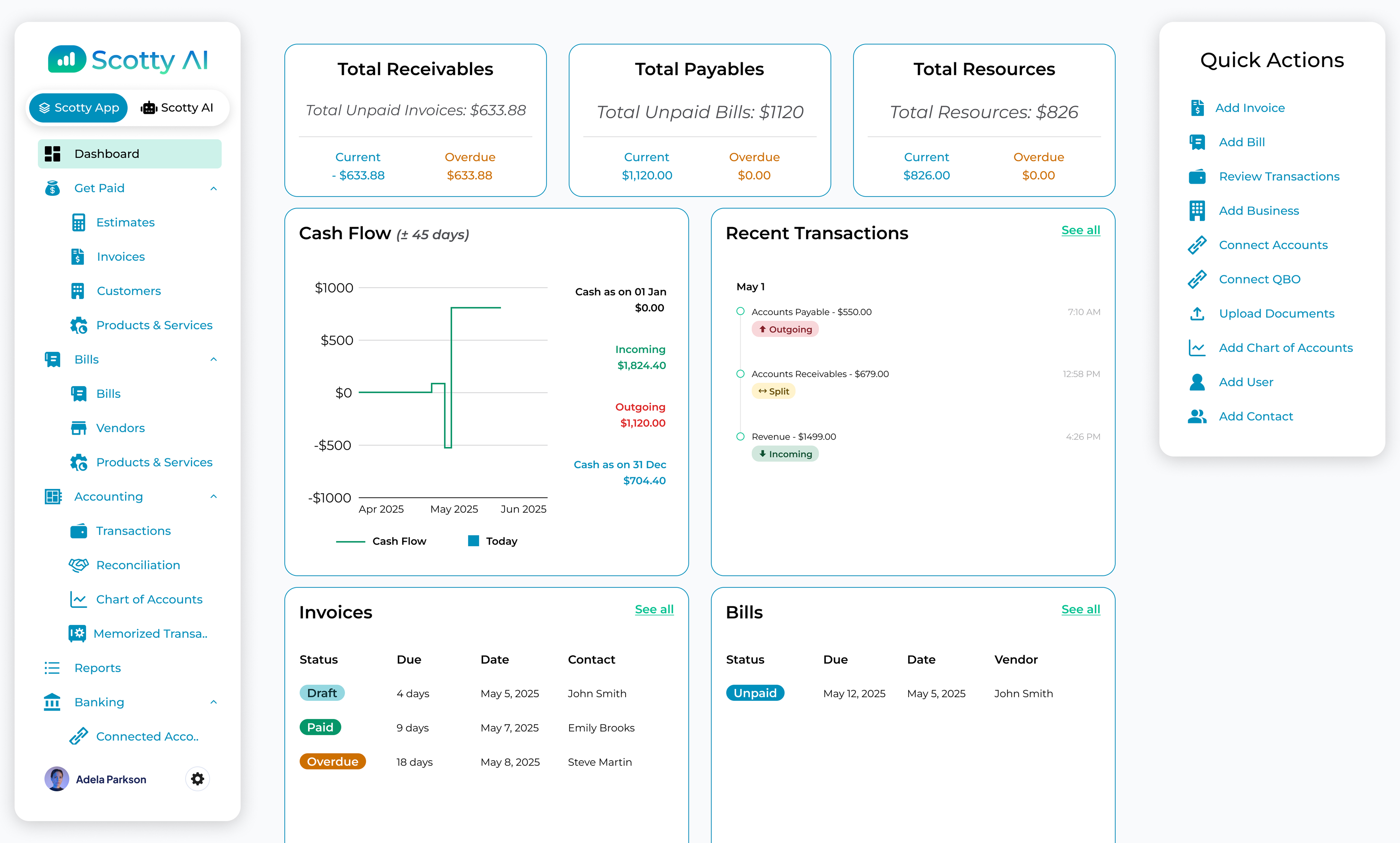Collapse the Get Paid section chevron
The image size is (1400, 843).
pos(214,189)
